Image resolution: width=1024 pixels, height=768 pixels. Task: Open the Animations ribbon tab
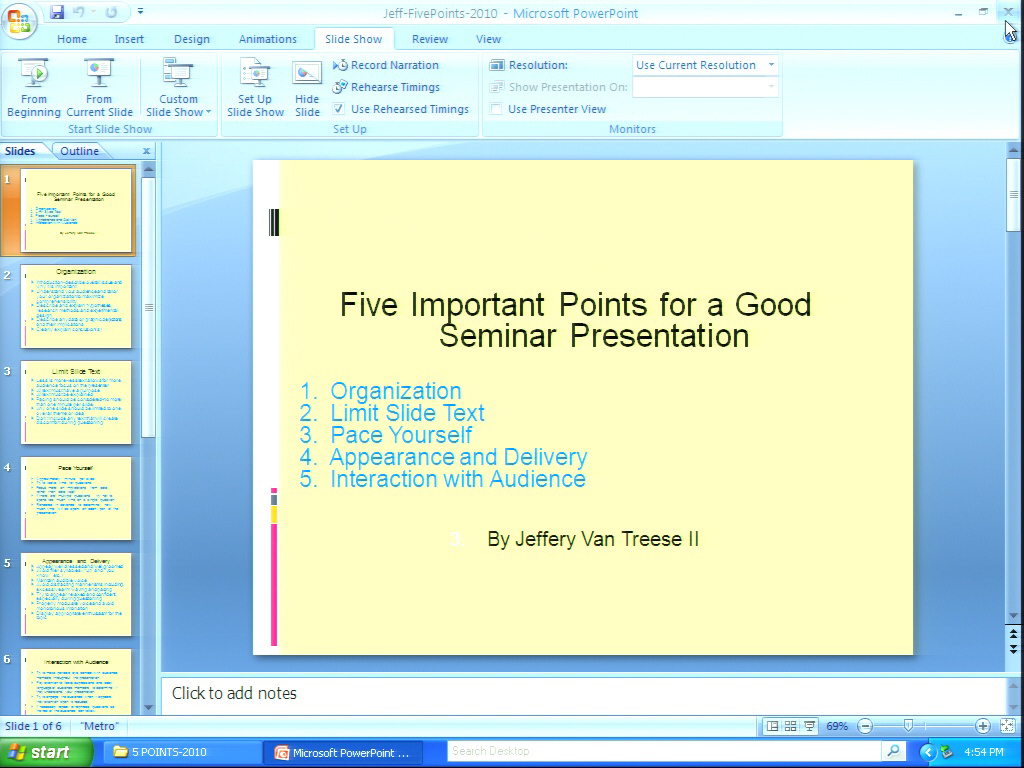click(x=268, y=39)
